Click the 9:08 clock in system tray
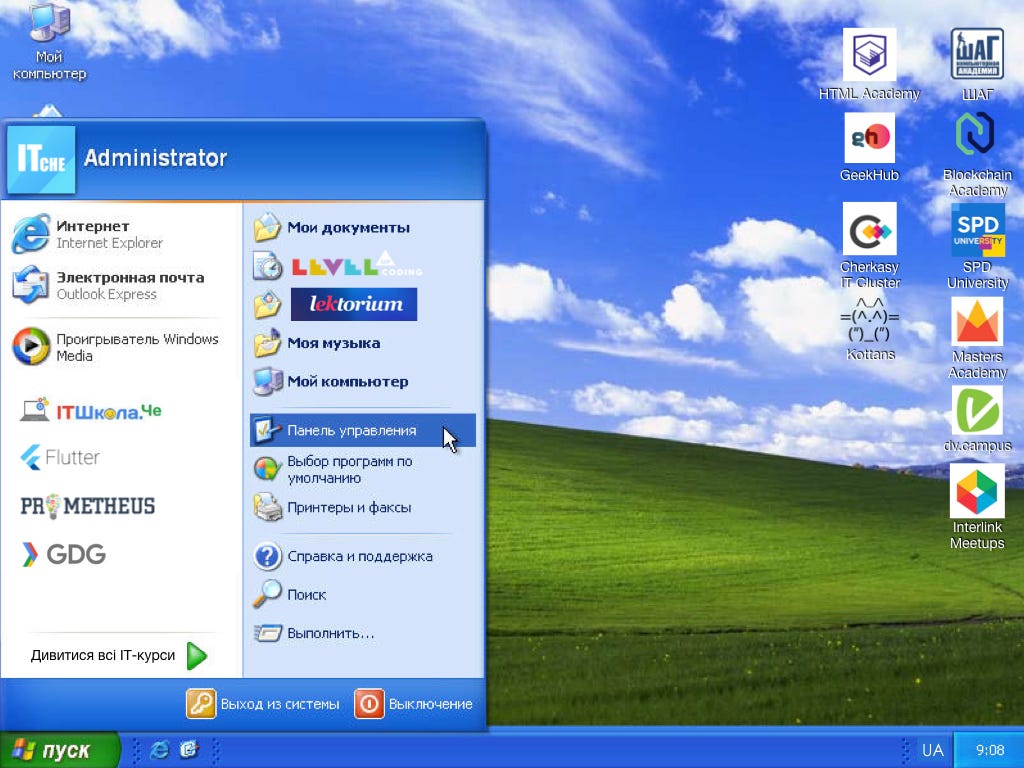This screenshot has height=768, width=1024. point(990,750)
